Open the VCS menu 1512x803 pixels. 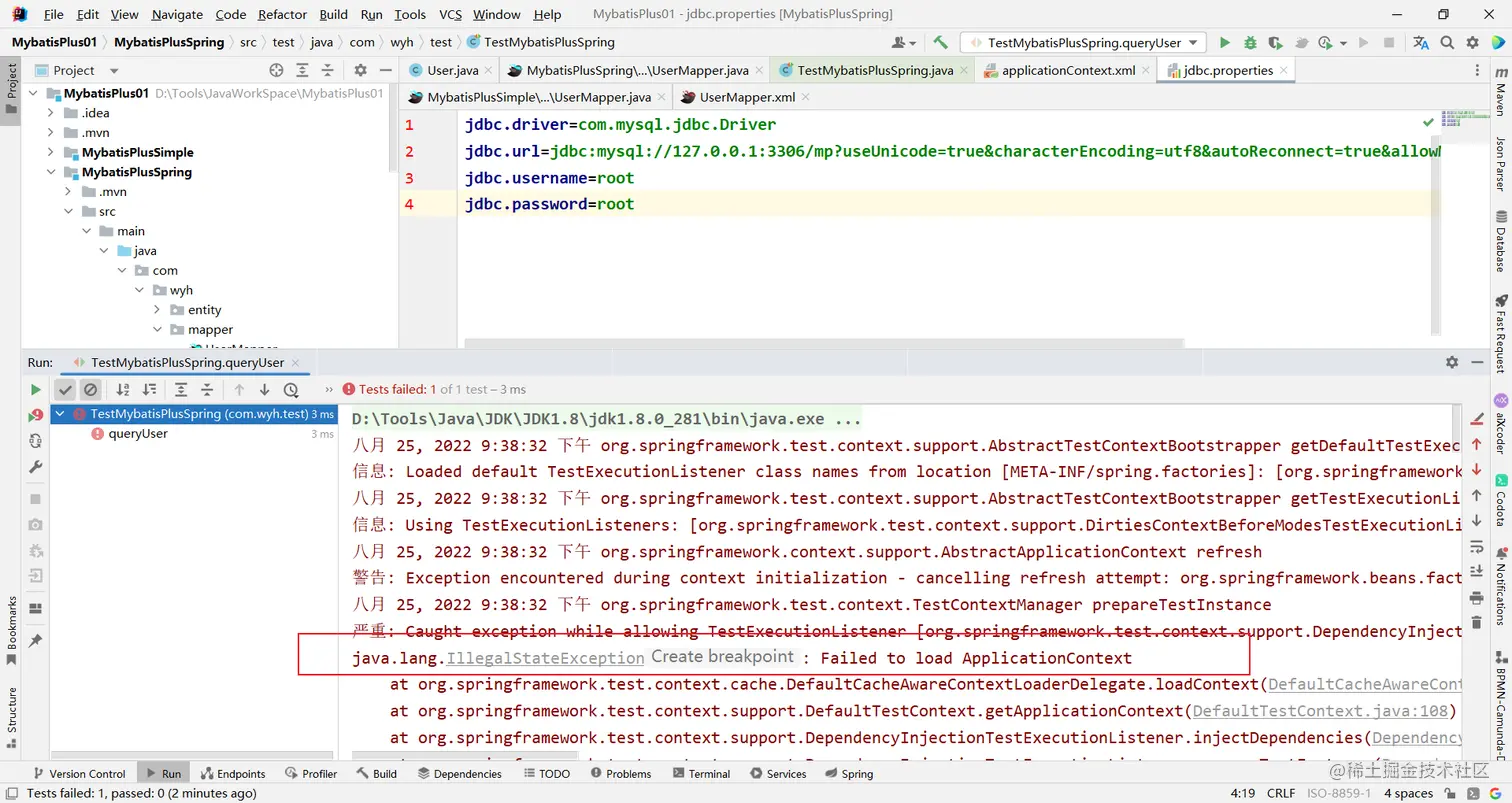450,14
